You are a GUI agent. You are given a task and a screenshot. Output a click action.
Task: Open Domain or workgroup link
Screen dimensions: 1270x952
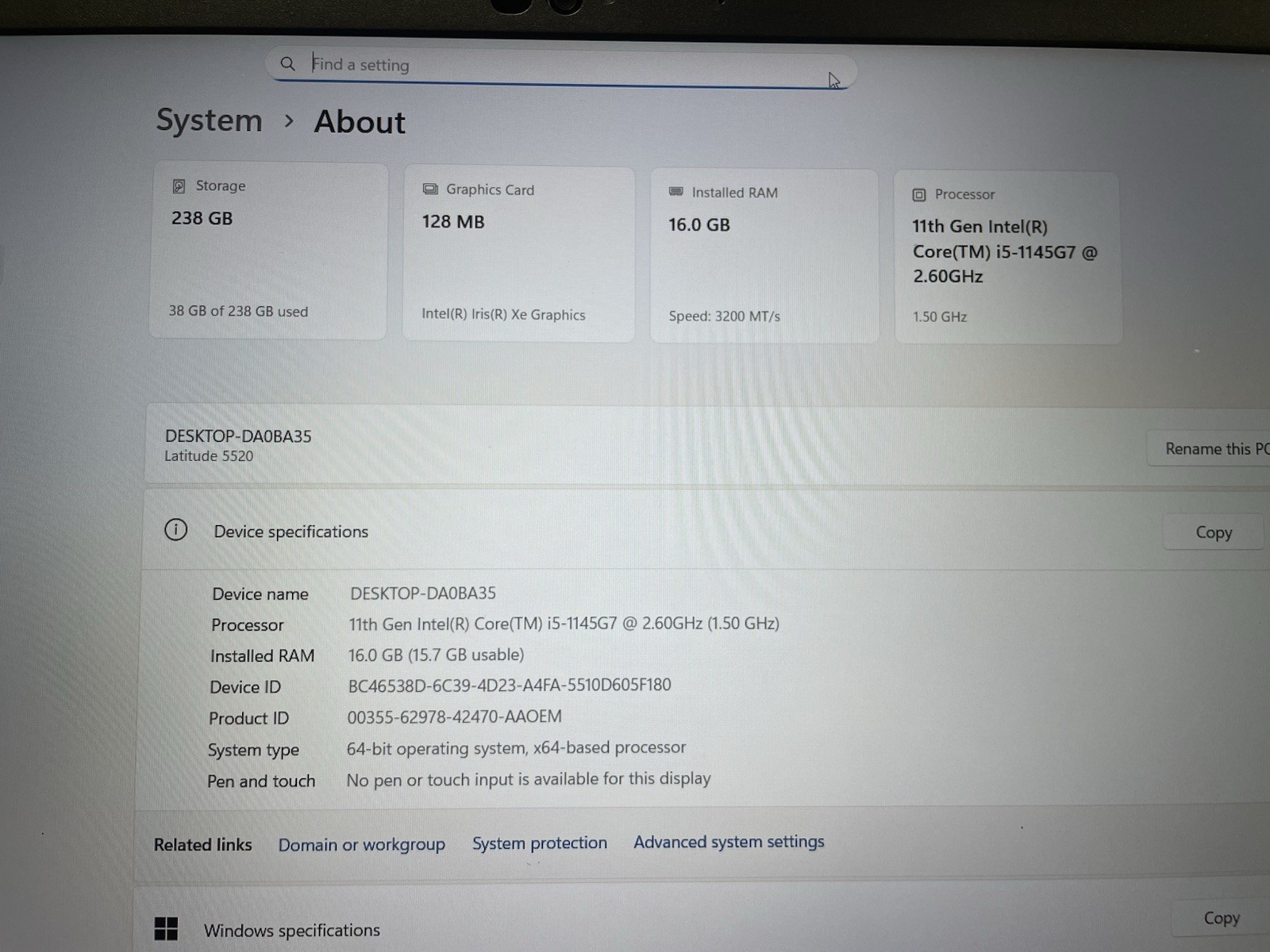(x=361, y=845)
